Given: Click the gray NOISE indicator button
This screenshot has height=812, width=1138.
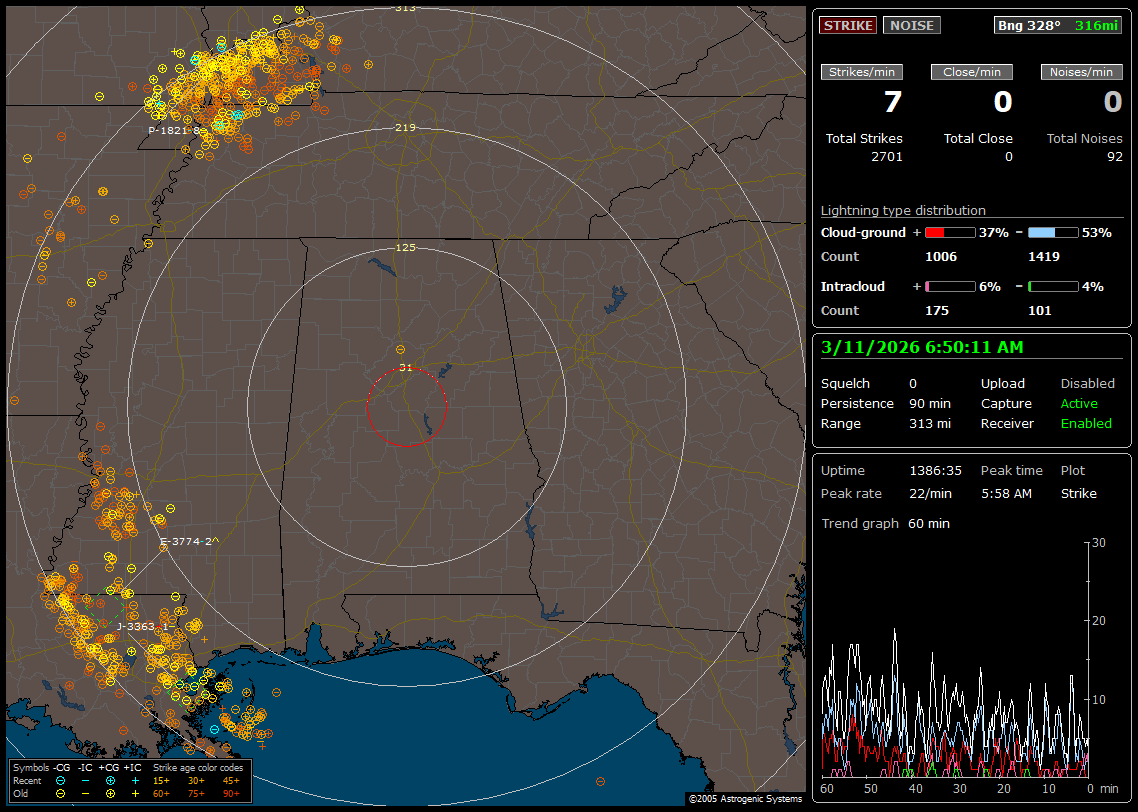Looking at the screenshot, I should click(911, 25).
